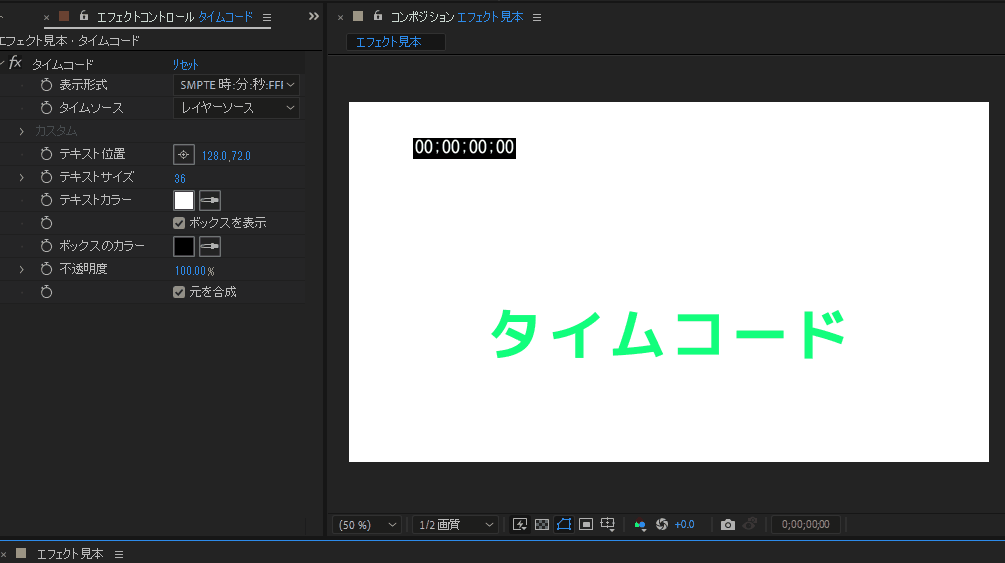Open タイムソース レイヤーソース dropdown
Screen dimensions: 1005x563
click(x=237, y=108)
